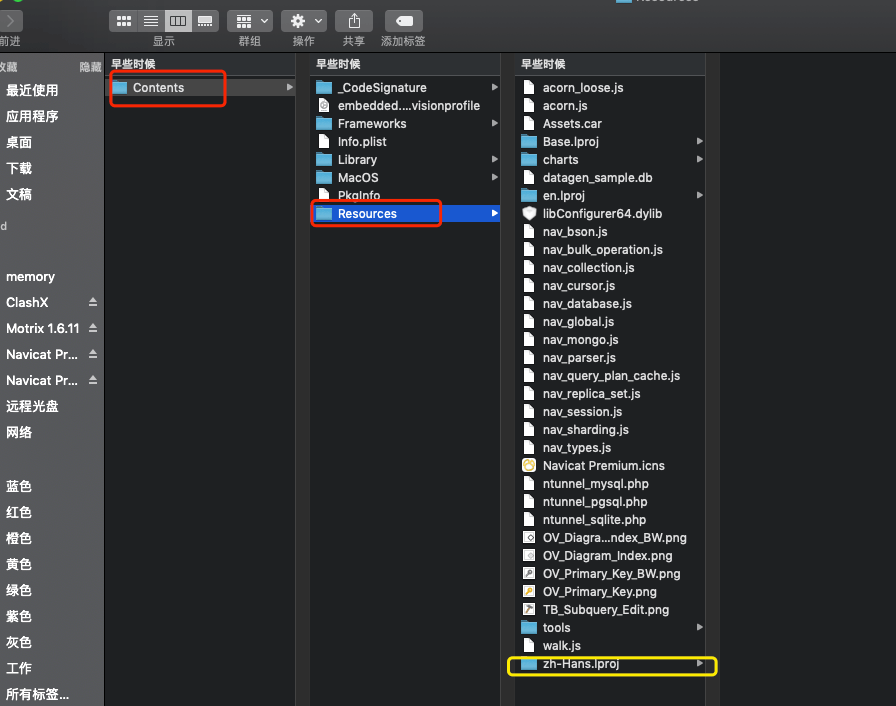Click the libConfigurer64.dylib file icon

pyautogui.click(x=529, y=214)
